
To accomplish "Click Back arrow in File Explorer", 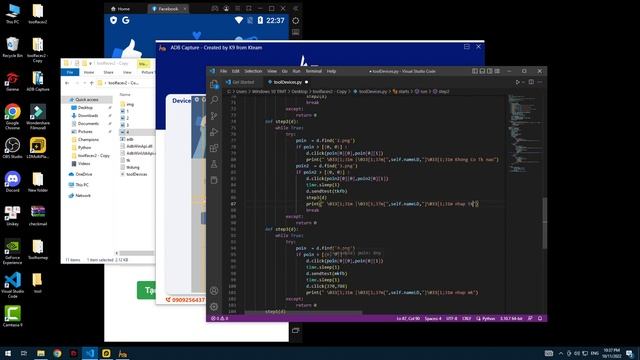I will coord(67,83).
